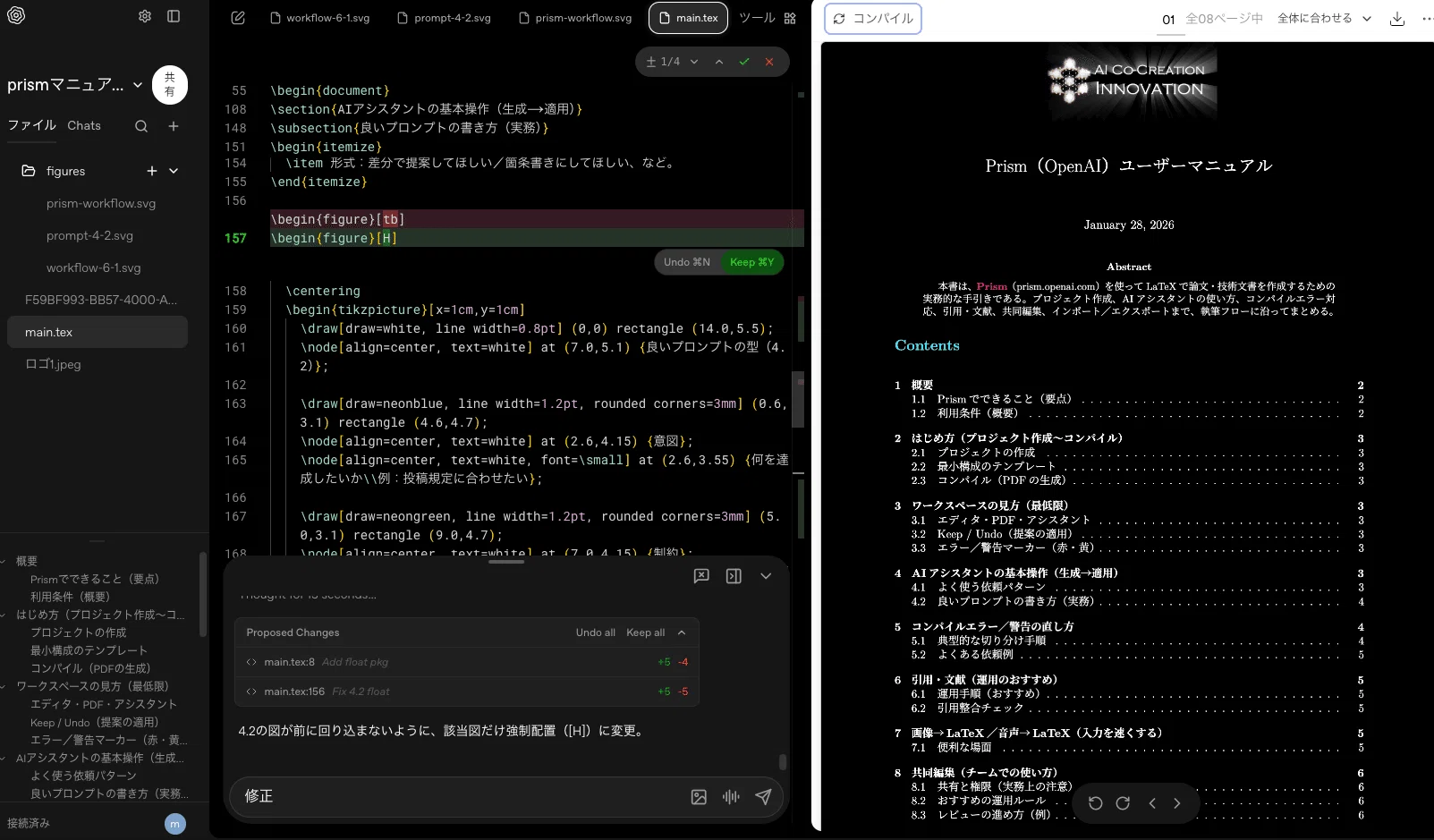Download PDF icon
Screen dimensions: 1434x840
click(x=1397, y=19)
